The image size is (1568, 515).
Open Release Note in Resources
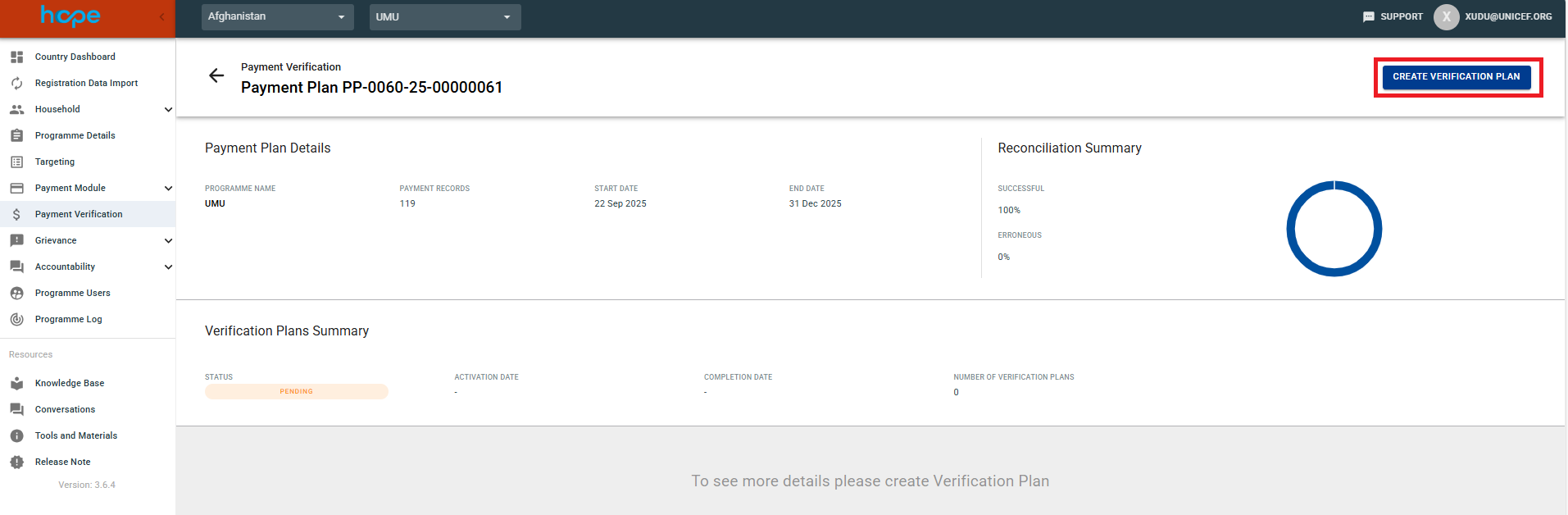(x=63, y=462)
